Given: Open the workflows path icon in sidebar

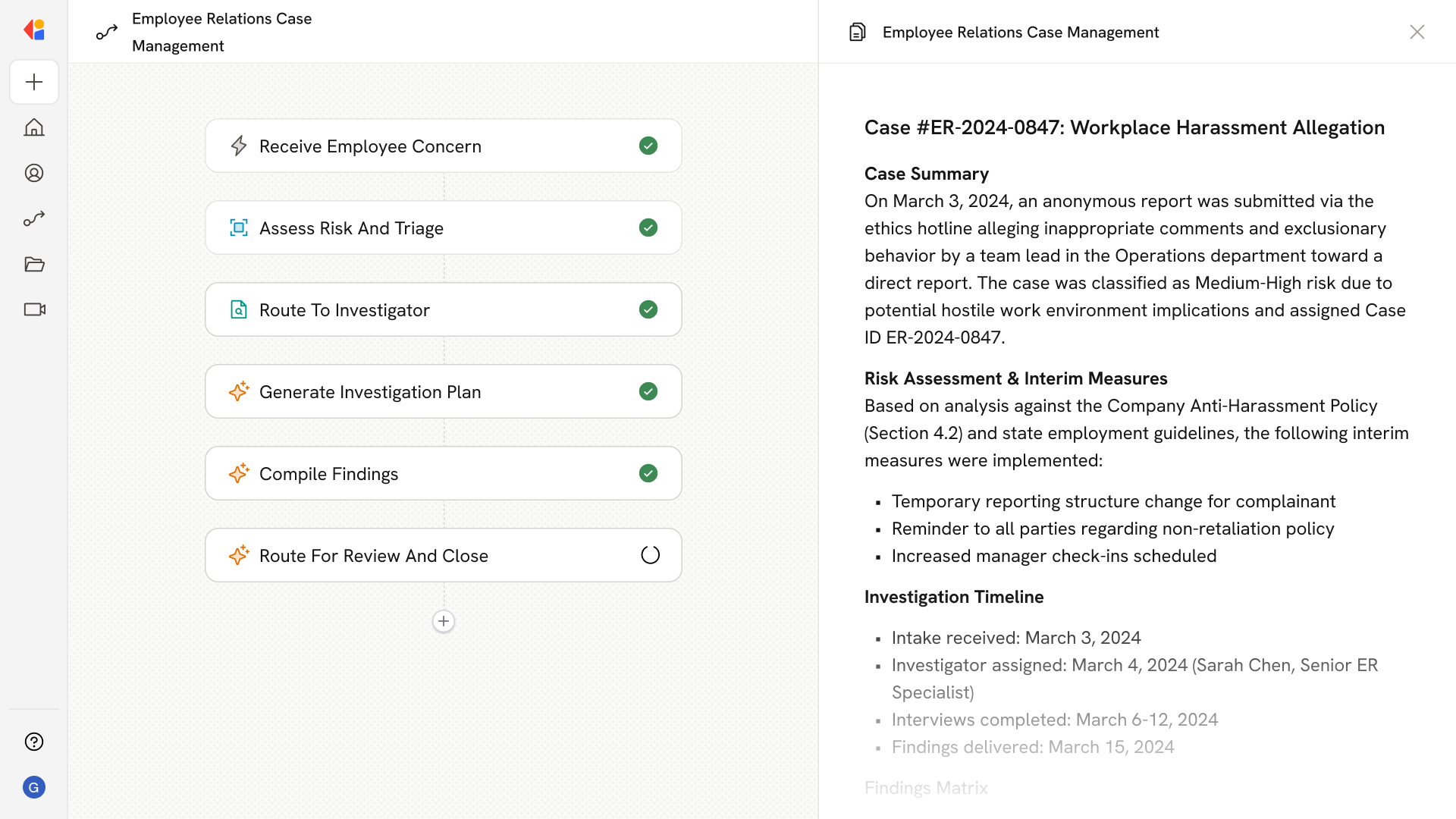Looking at the screenshot, I should point(34,218).
